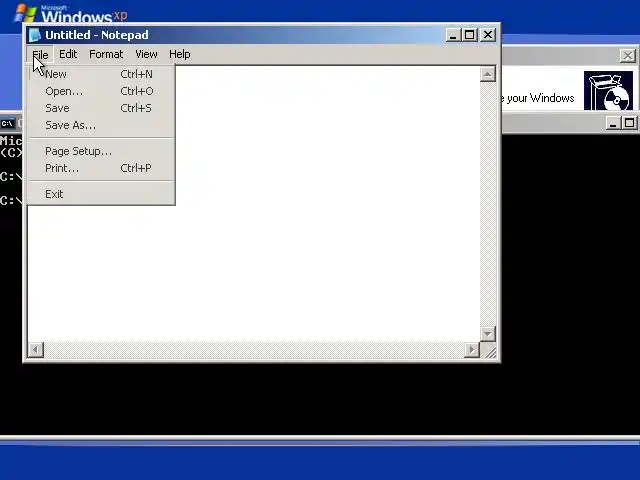The width and height of the screenshot is (640, 480).
Task: Close the Notepad window
Action: point(488,35)
